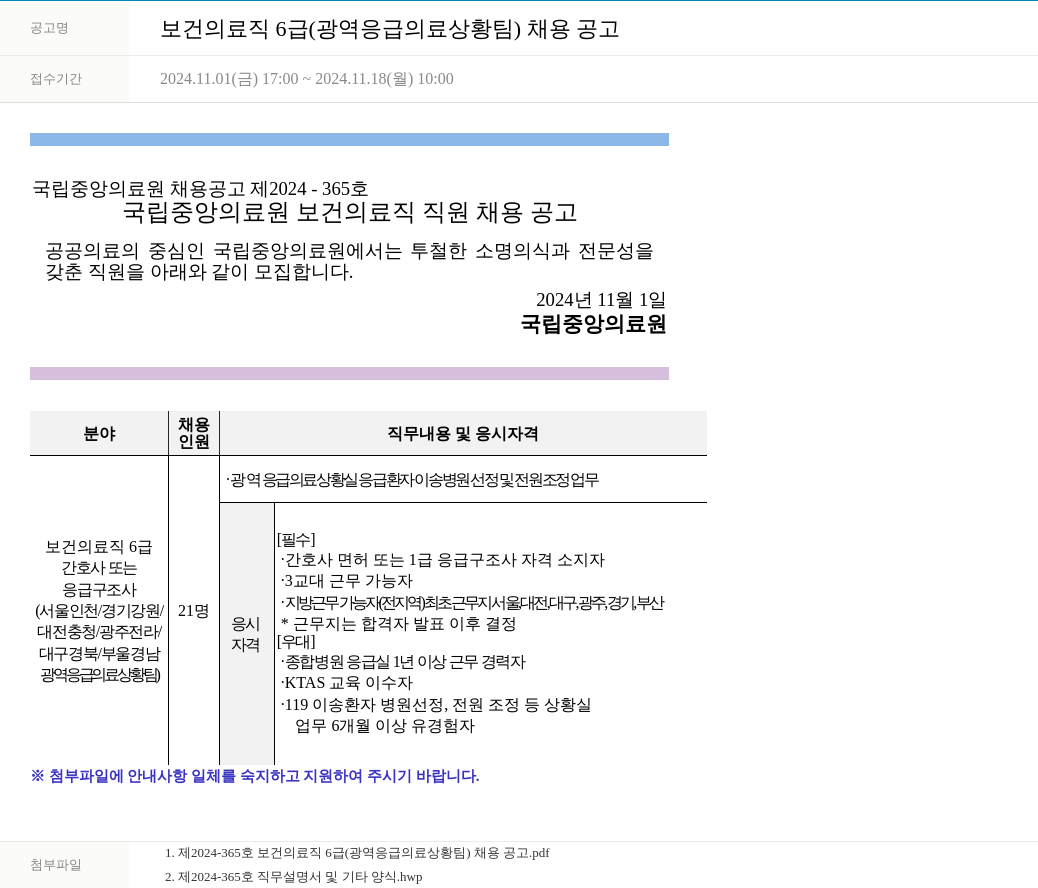Click the KTAS 교육 이수자 line
Image resolution: width=1038 pixels, height=888 pixels.
pos(346,683)
